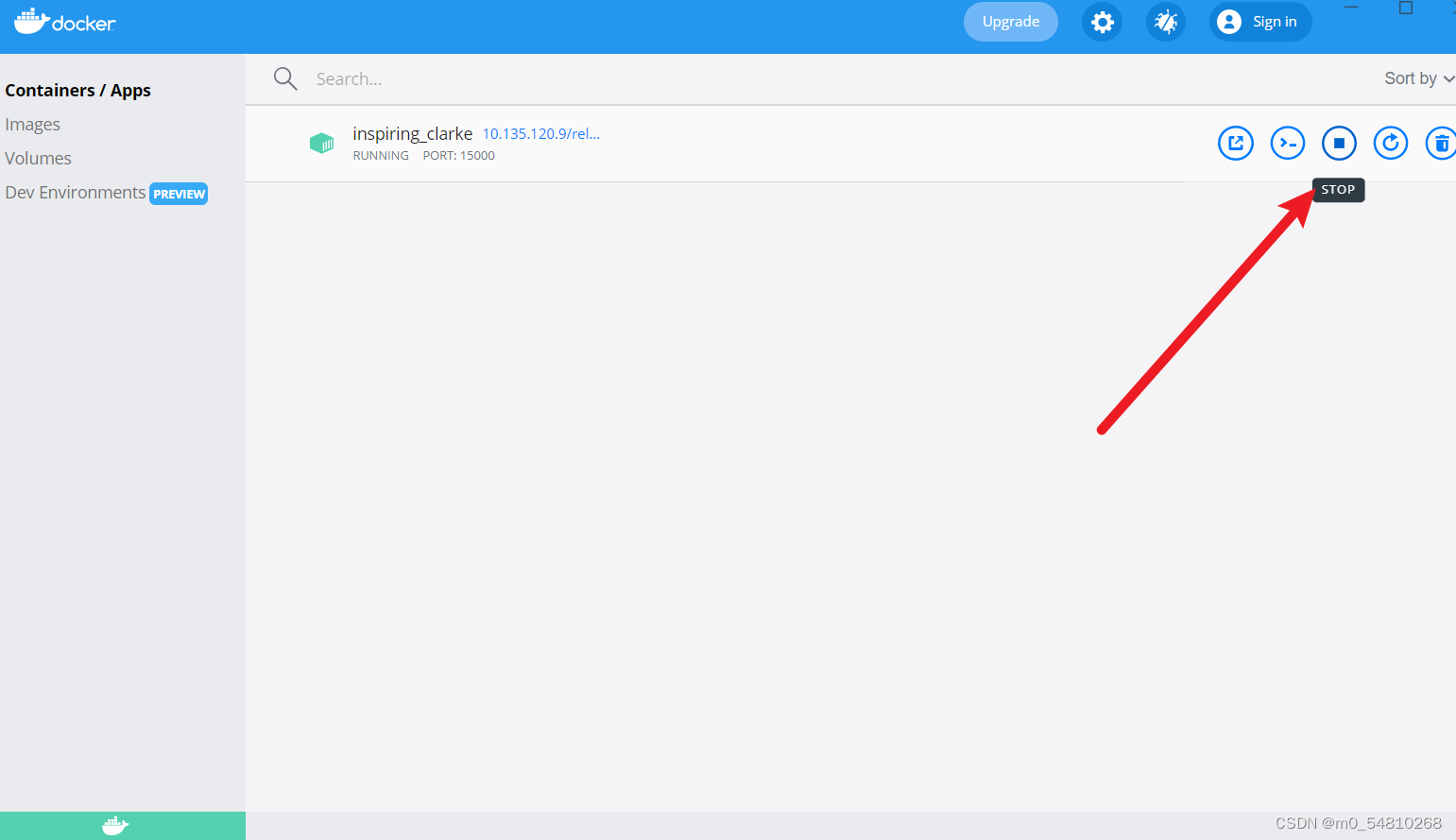Go to Images section
This screenshot has height=840, width=1456.
pos(32,125)
